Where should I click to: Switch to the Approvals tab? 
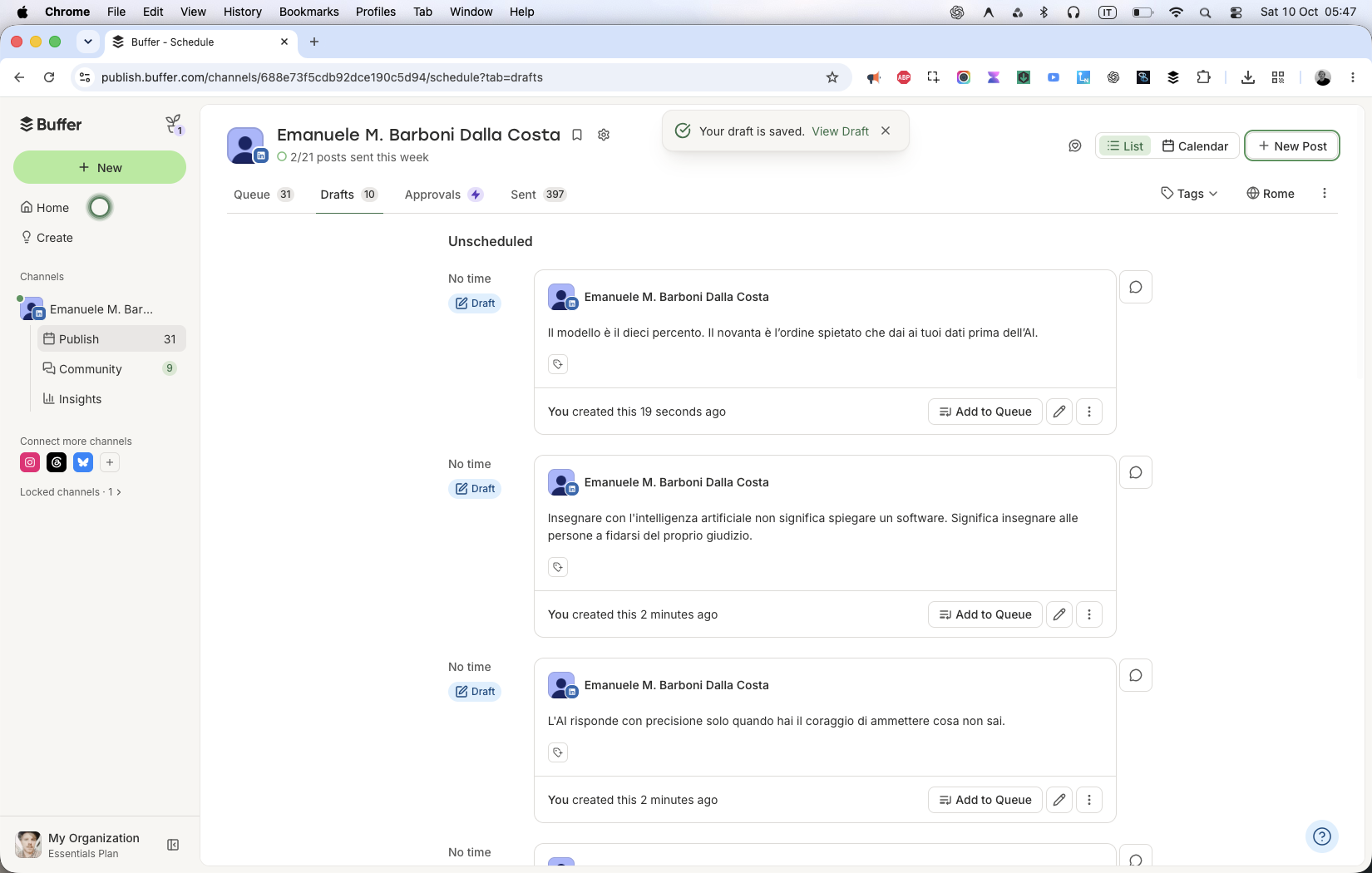(443, 195)
